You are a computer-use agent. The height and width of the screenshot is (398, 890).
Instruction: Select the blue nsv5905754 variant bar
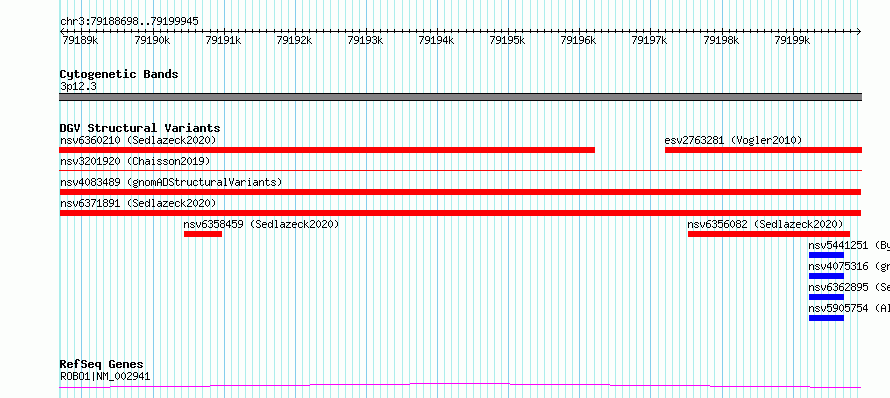coord(826,318)
